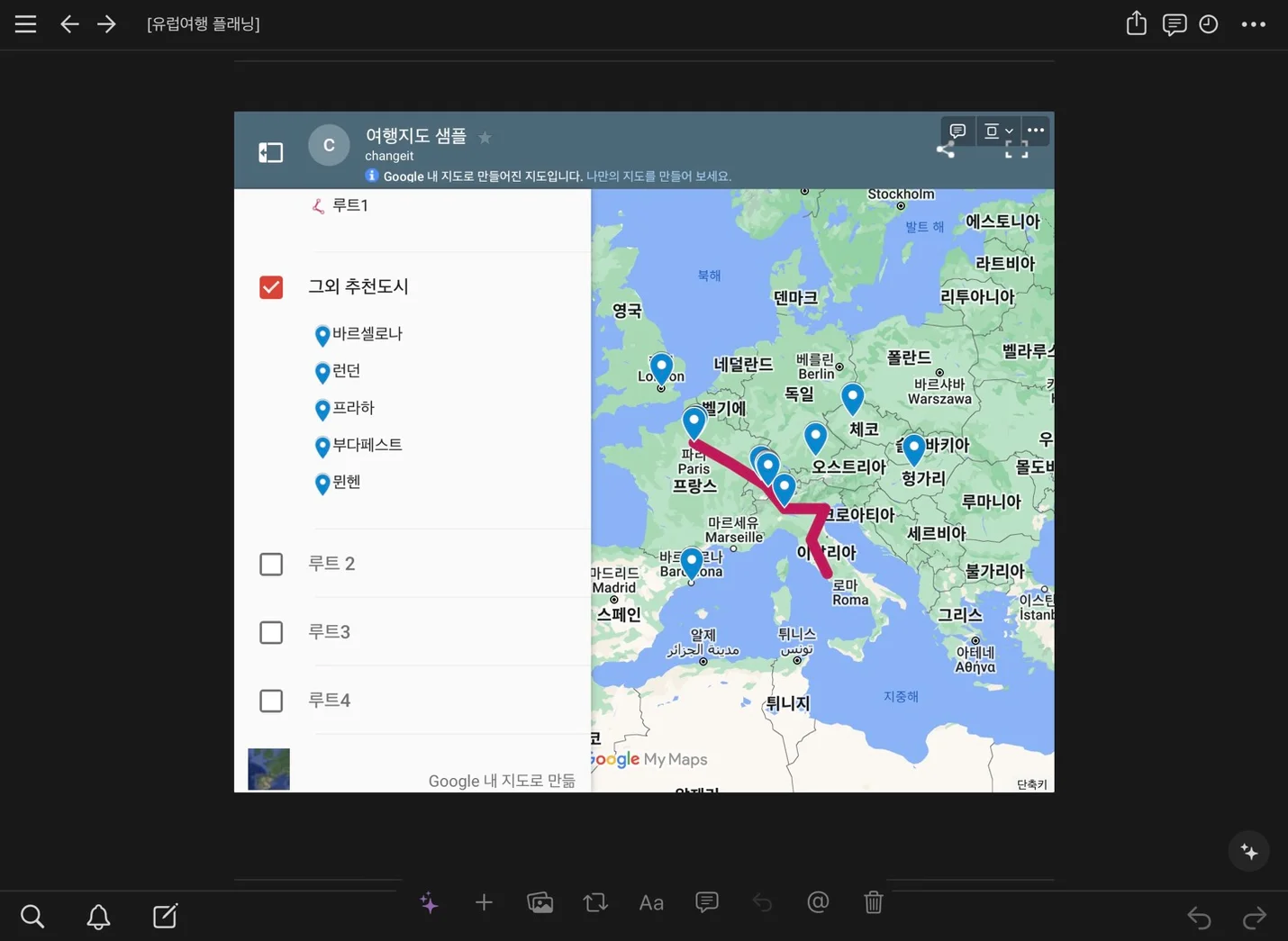The height and width of the screenshot is (941, 1288).
Task: Click the 여행지도 샘플 map title
Action: tap(416, 135)
